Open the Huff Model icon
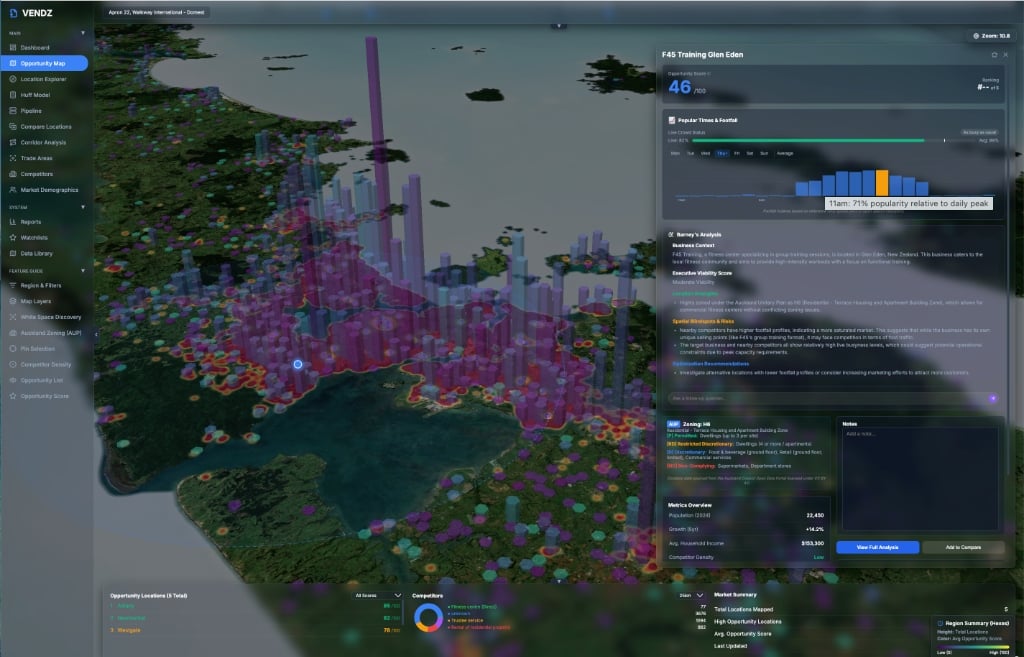The image size is (1024, 657). [x=13, y=95]
